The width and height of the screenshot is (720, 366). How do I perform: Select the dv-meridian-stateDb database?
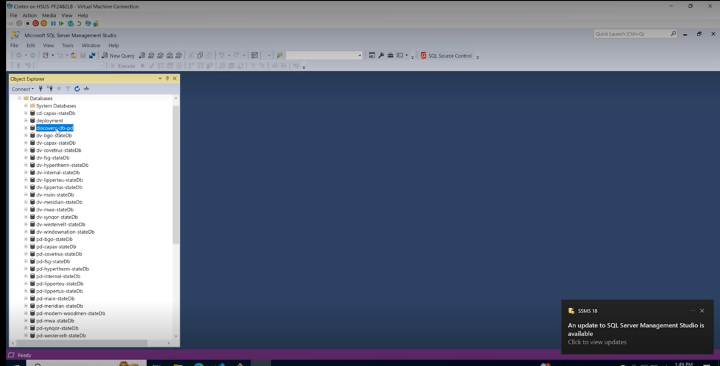[x=59, y=202]
